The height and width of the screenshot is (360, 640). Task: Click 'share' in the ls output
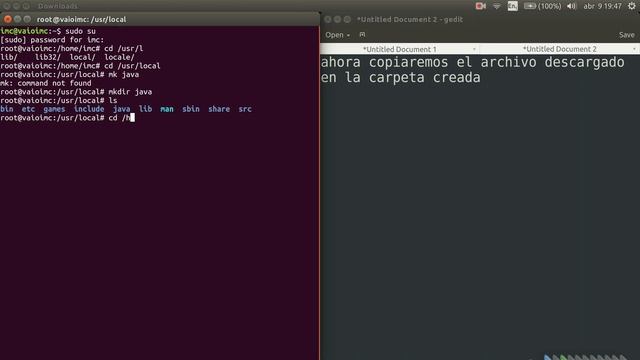click(219, 109)
